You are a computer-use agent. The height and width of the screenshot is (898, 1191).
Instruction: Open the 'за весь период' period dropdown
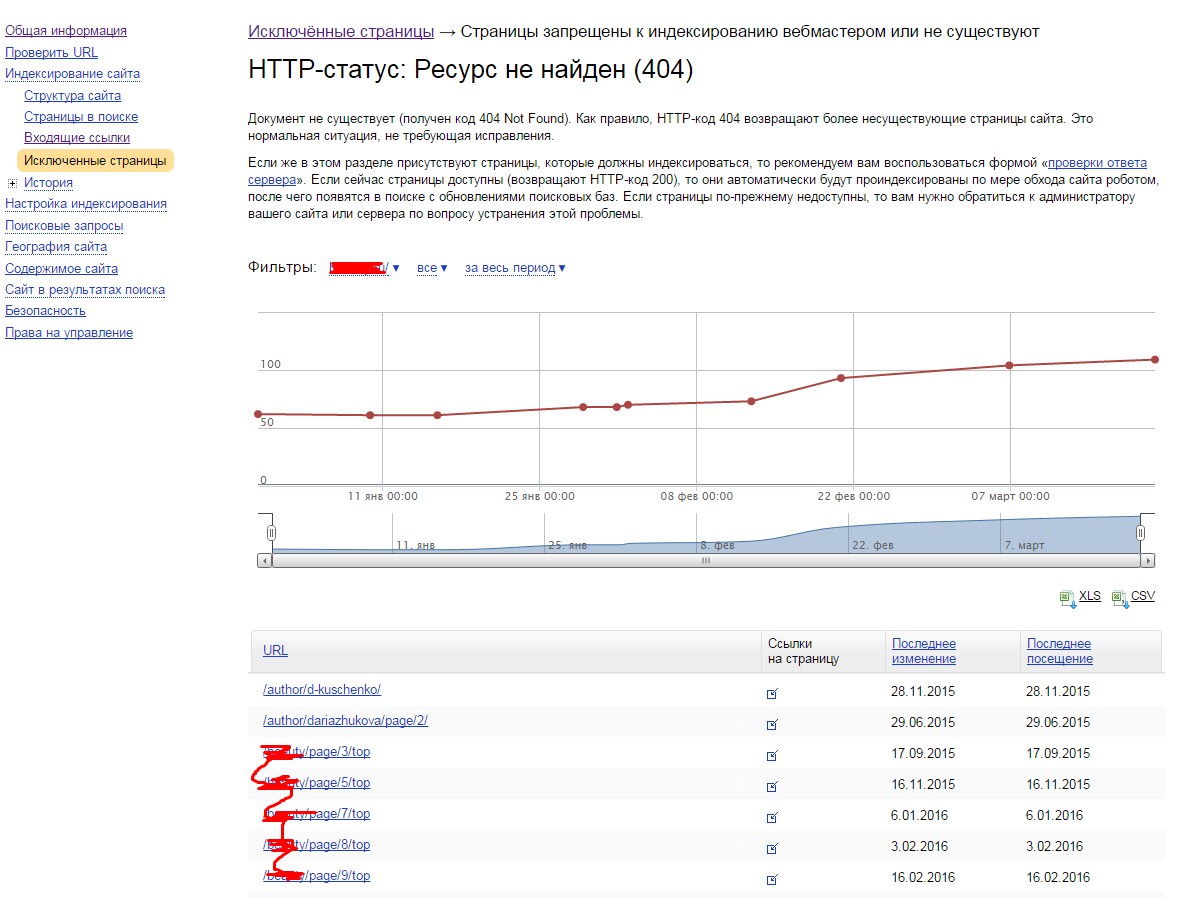(x=515, y=268)
